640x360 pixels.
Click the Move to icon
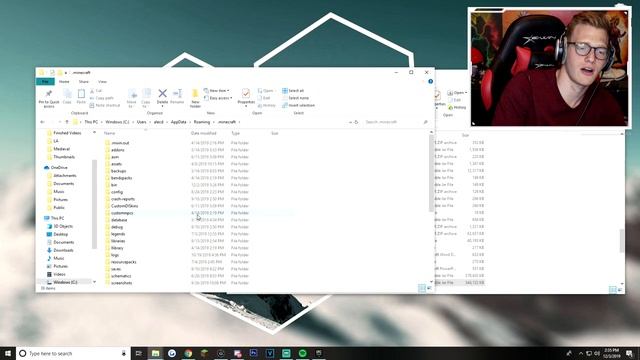coord(132,94)
